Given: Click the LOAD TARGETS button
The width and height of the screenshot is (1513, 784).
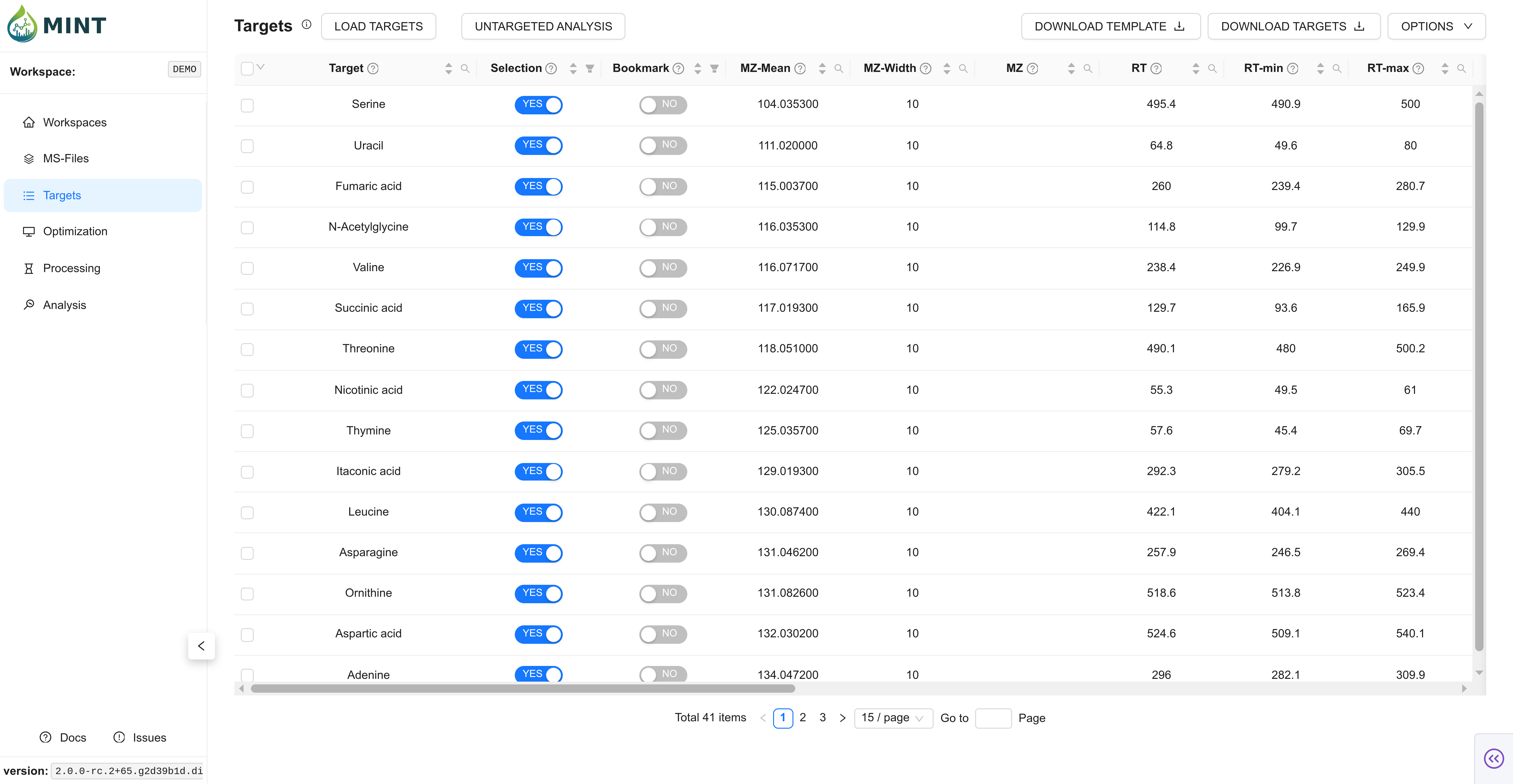Looking at the screenshot, I should tap(378, 27).
